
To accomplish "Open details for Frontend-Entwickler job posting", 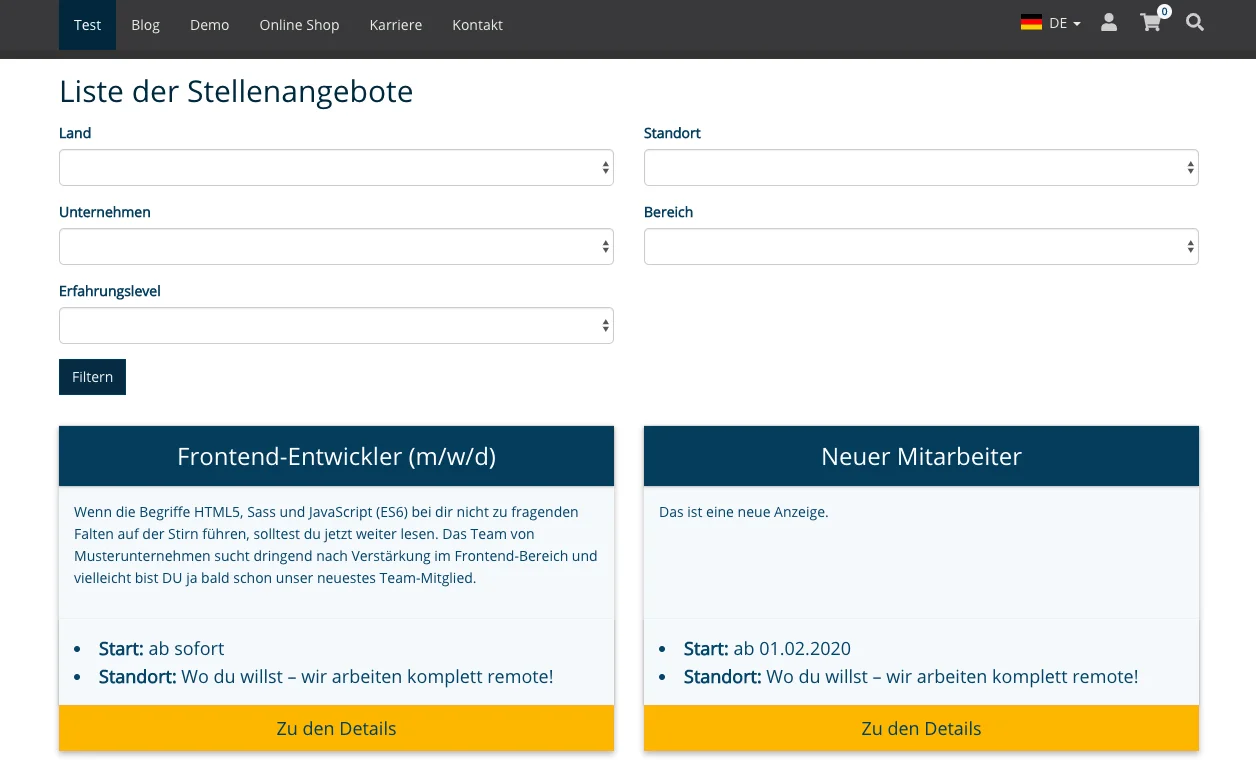I will [336, 728].
